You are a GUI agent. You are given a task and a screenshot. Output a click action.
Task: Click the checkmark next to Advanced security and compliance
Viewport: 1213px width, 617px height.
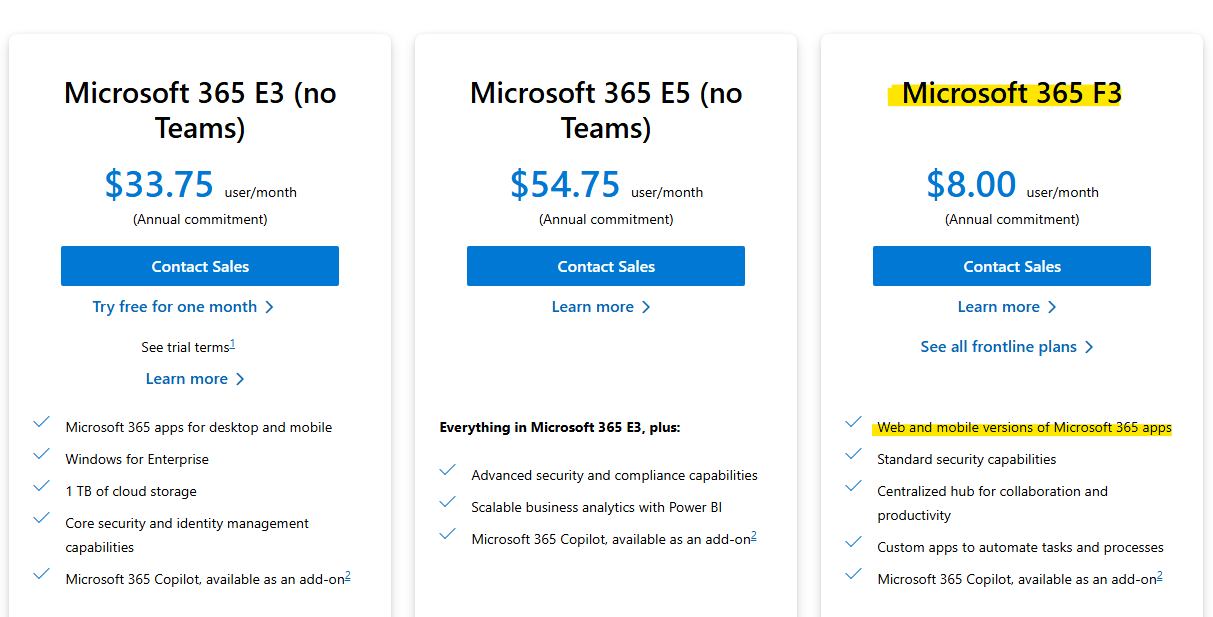point(447,471)
